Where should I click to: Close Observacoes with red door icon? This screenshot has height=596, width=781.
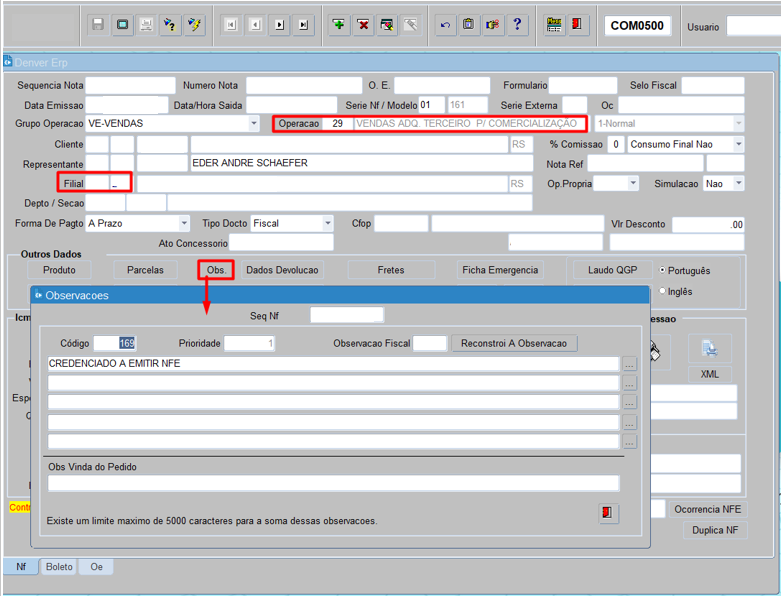click(608, 513)
